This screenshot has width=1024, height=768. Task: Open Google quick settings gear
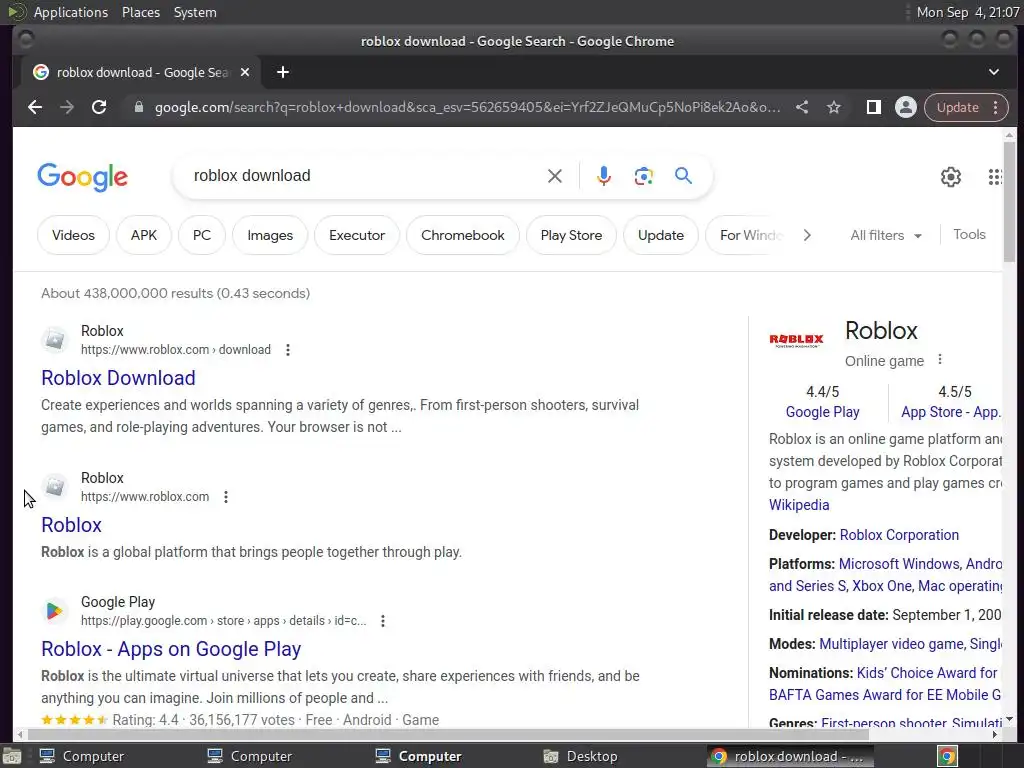tap(950, 176)
